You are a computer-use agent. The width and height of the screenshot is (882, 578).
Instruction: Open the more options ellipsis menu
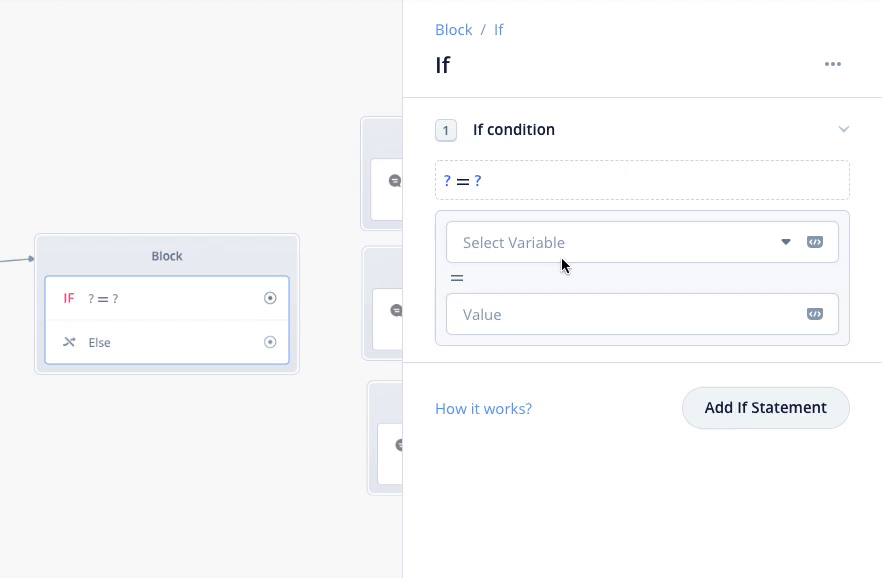(x=833, y=65)
